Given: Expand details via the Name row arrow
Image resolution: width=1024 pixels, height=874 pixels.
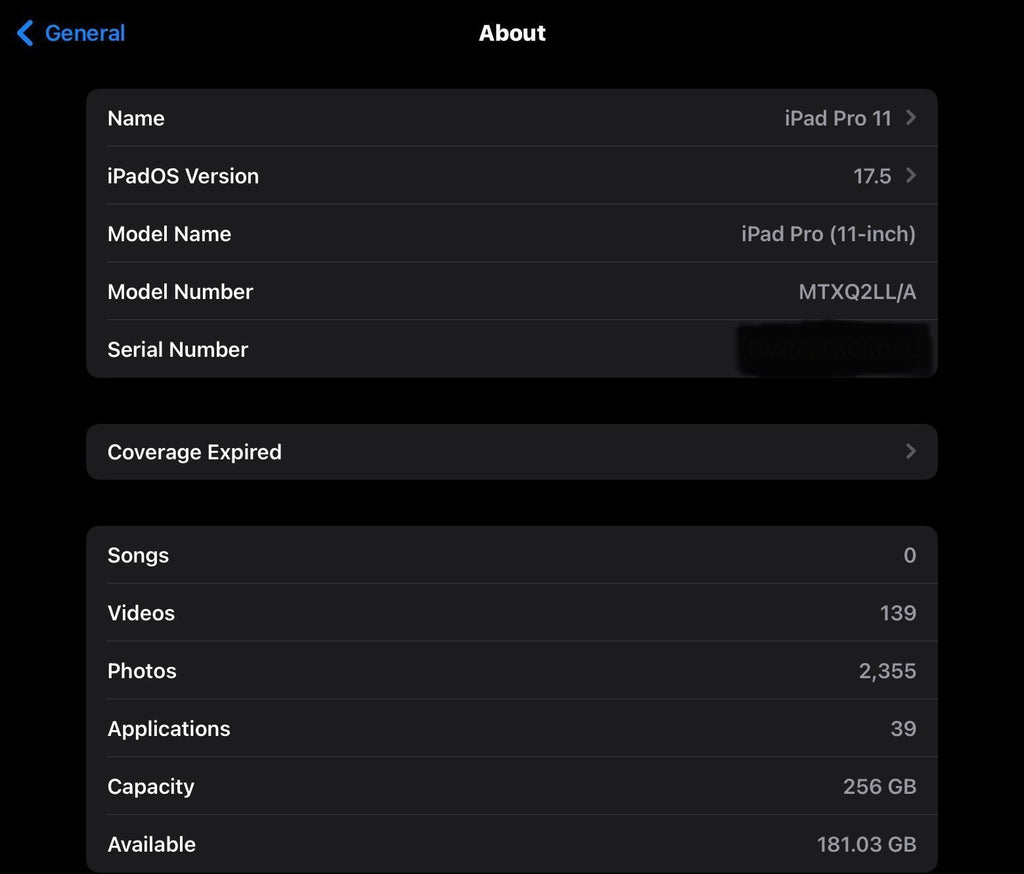Looking at the screenshot, I should pos(910,118).
